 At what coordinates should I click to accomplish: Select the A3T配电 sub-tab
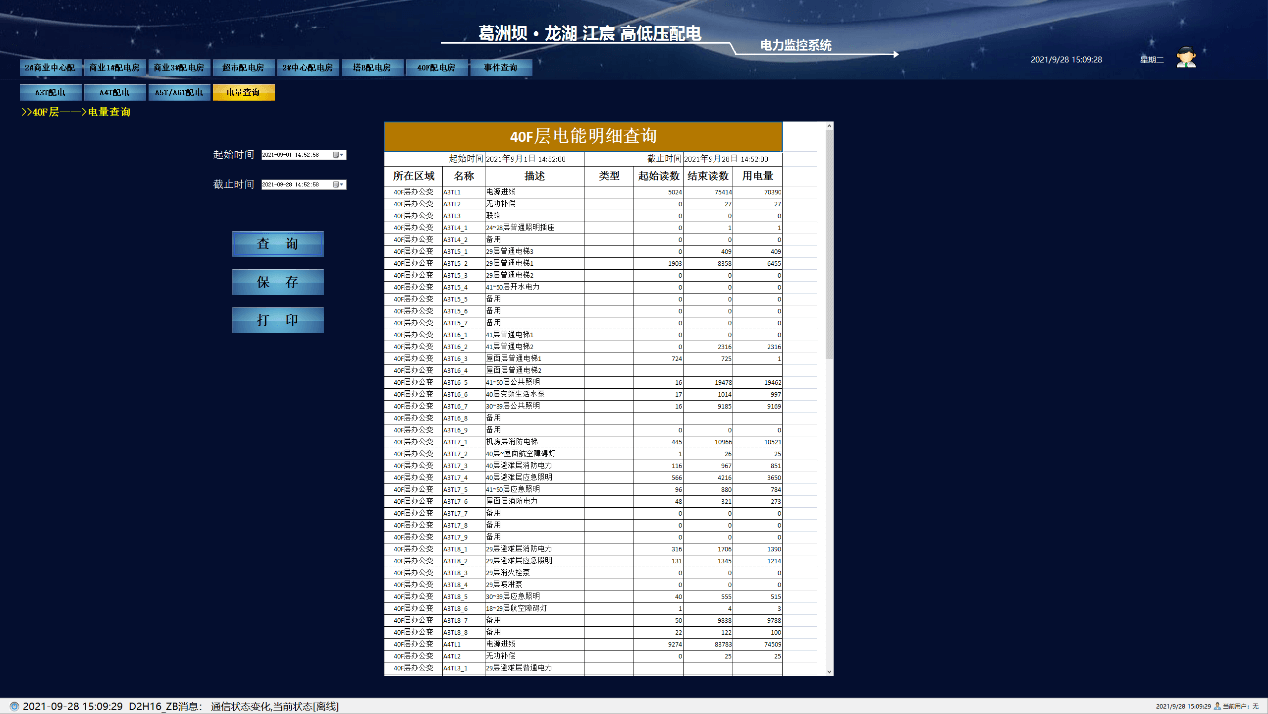(x=50, y=93)
